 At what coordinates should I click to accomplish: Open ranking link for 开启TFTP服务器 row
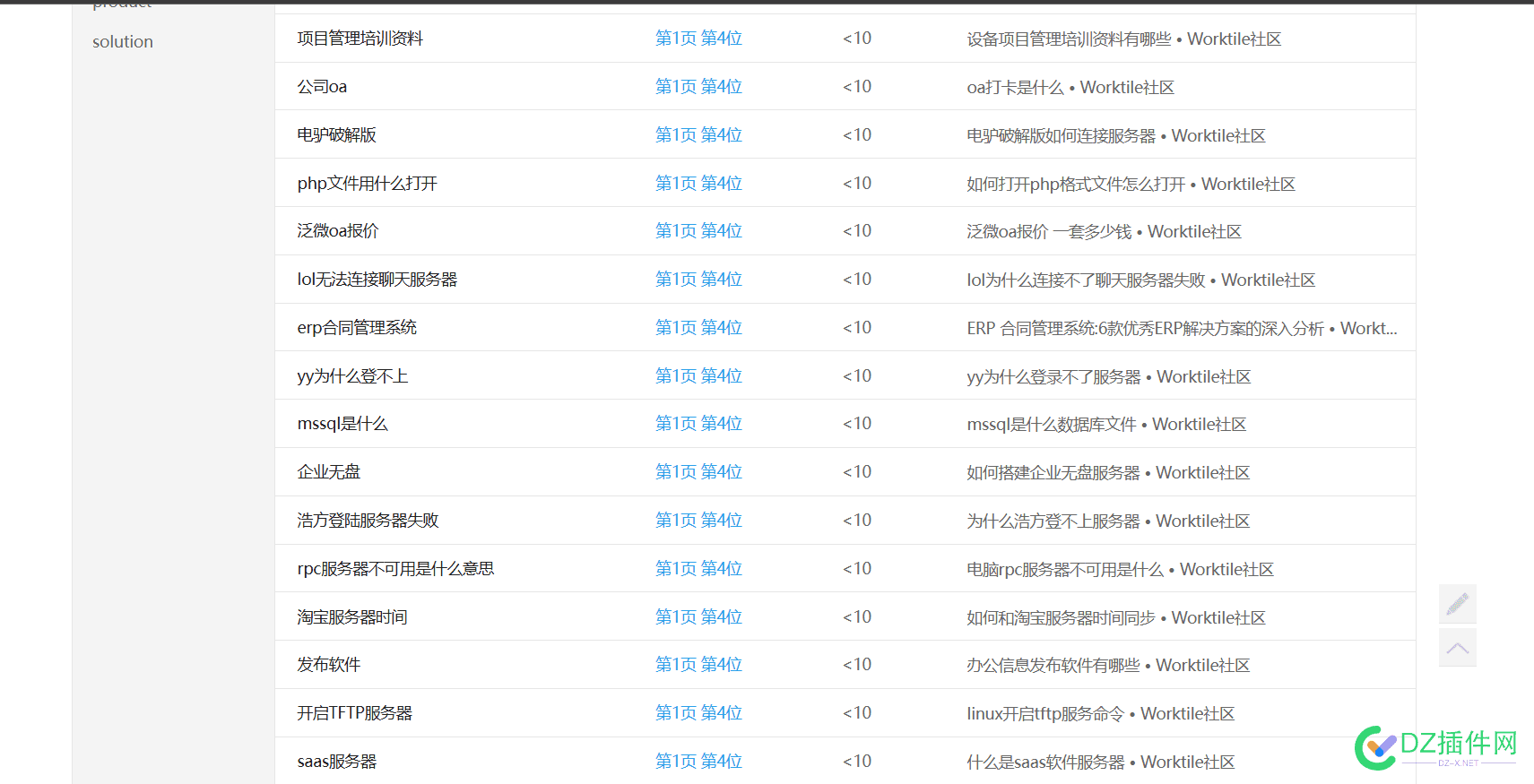click(698, 713)
